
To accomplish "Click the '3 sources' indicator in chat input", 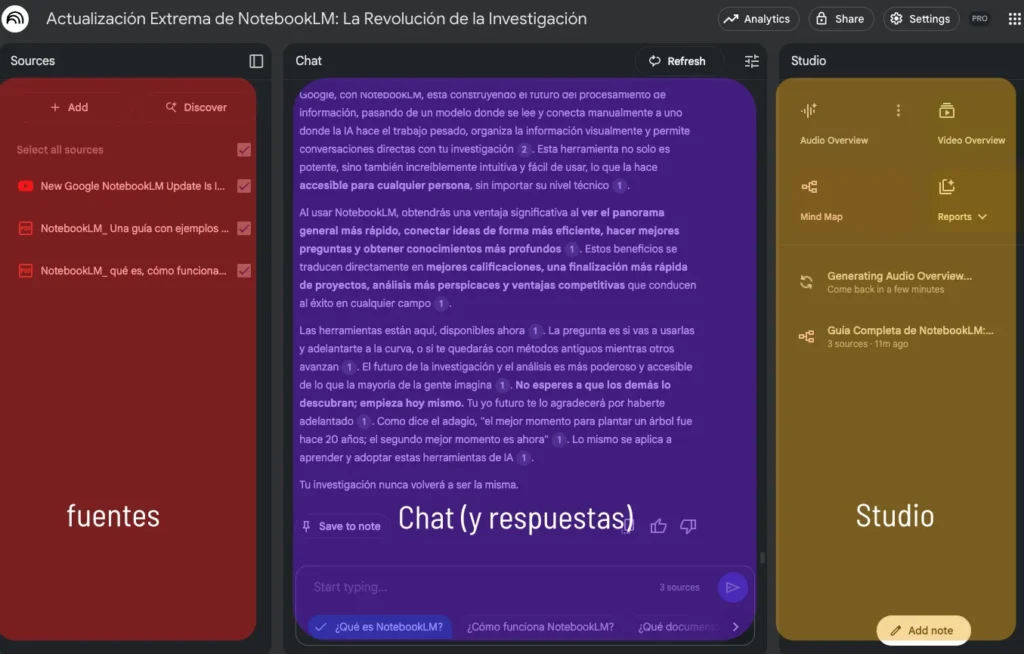I will [679, 587].
